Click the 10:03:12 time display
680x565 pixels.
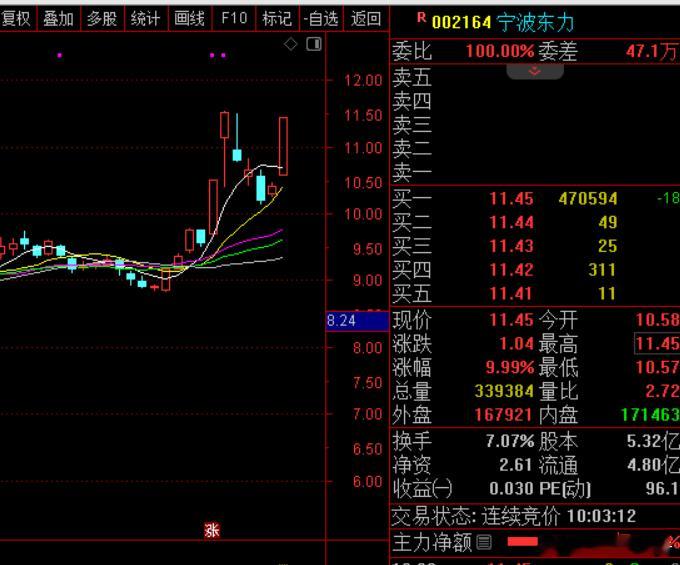tap(602, 516)
